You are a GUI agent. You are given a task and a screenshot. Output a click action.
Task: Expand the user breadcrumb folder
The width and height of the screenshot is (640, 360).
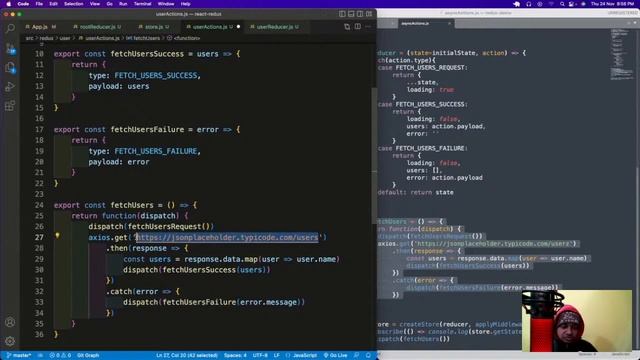(x=65, y=38)
